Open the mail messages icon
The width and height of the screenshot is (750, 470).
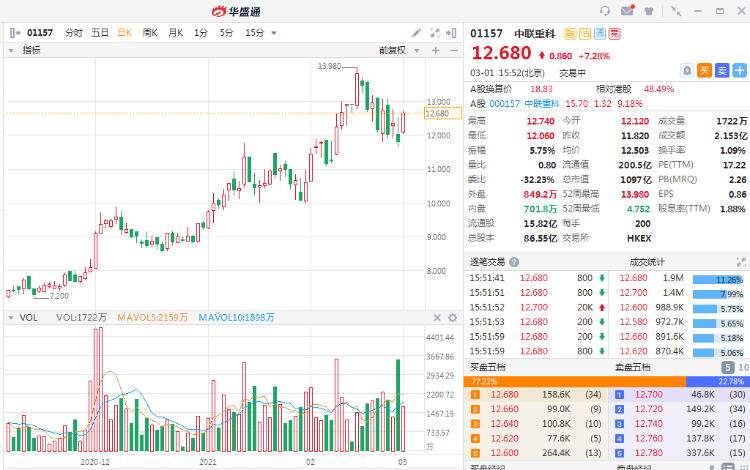pyautogui.click(x=627, y=11)
